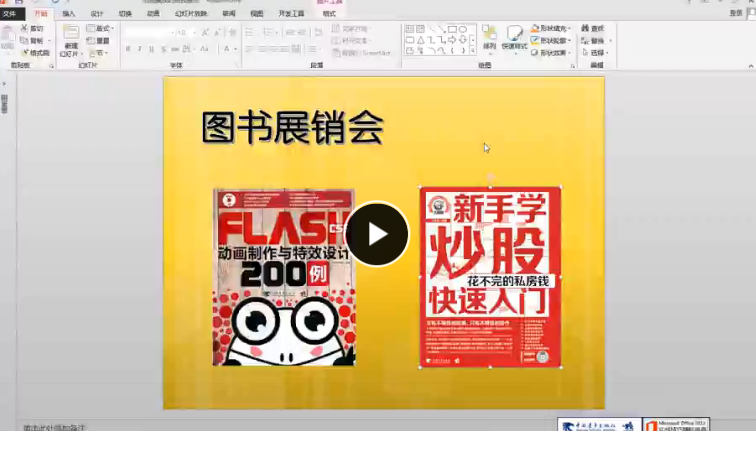Open the 开发工具 (Developer) tab
Viewport: 756px width, 454px height.
(291, 13)
